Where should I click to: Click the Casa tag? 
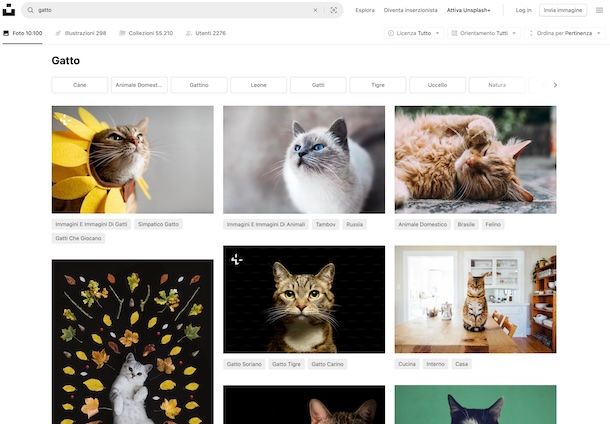461,364
